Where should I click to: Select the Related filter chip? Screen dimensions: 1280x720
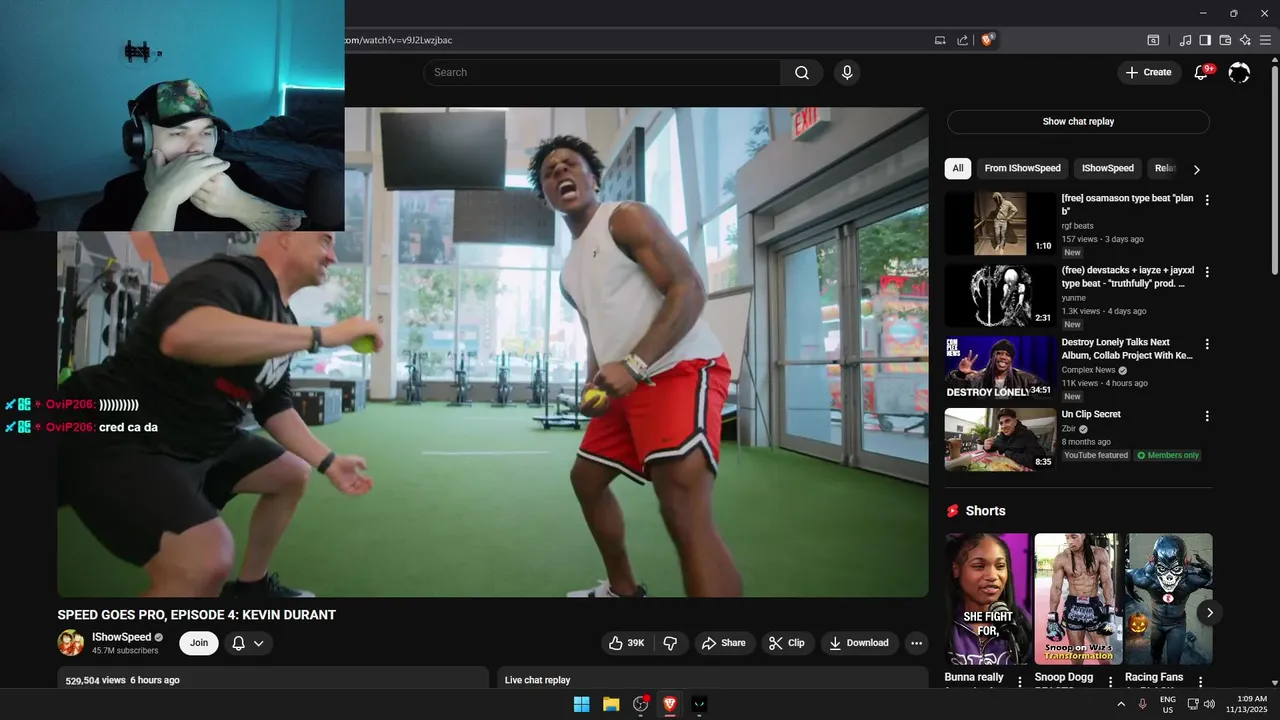[x=1165, y=168]
